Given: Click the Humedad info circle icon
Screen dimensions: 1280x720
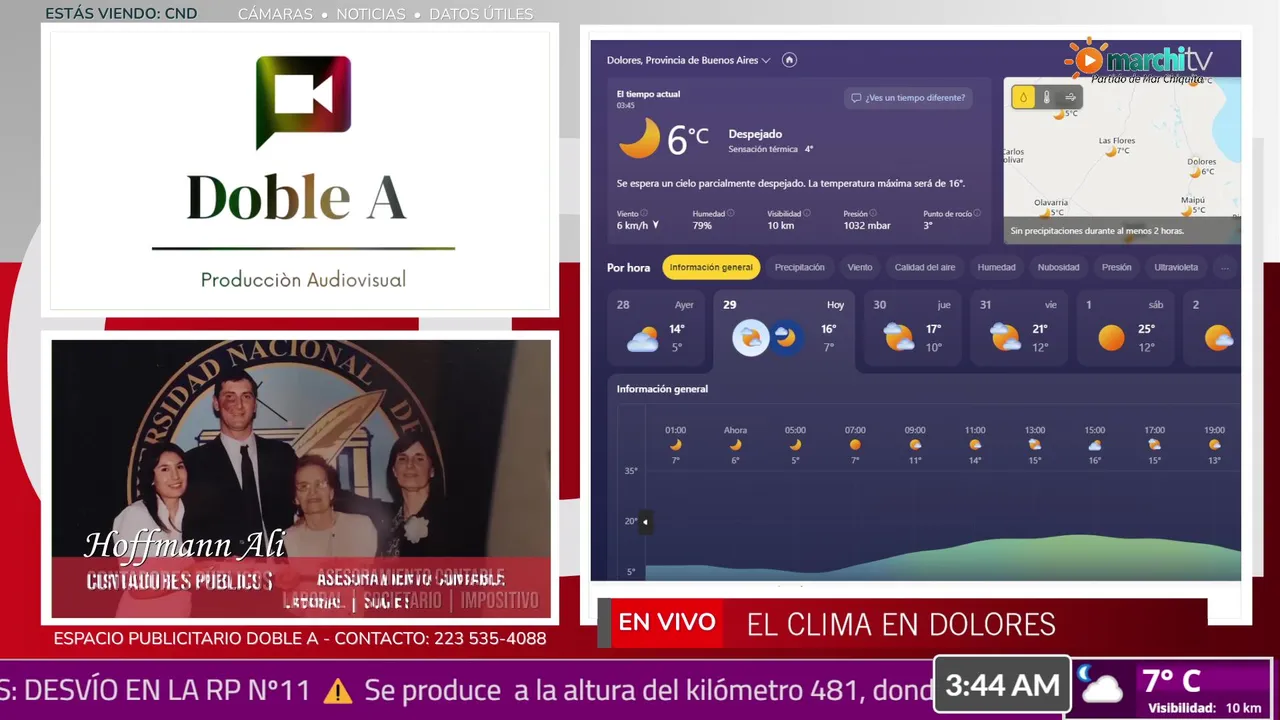Looking at the screenshot, I should click(731, 213).
